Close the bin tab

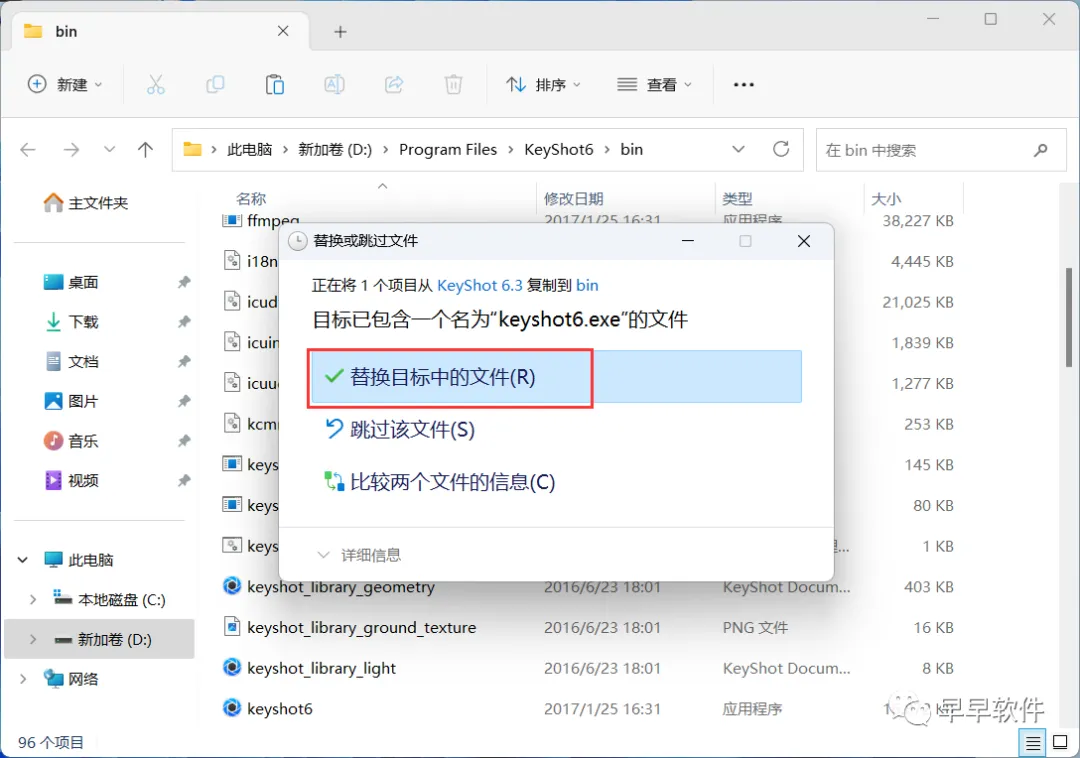(x=283, y=31)
